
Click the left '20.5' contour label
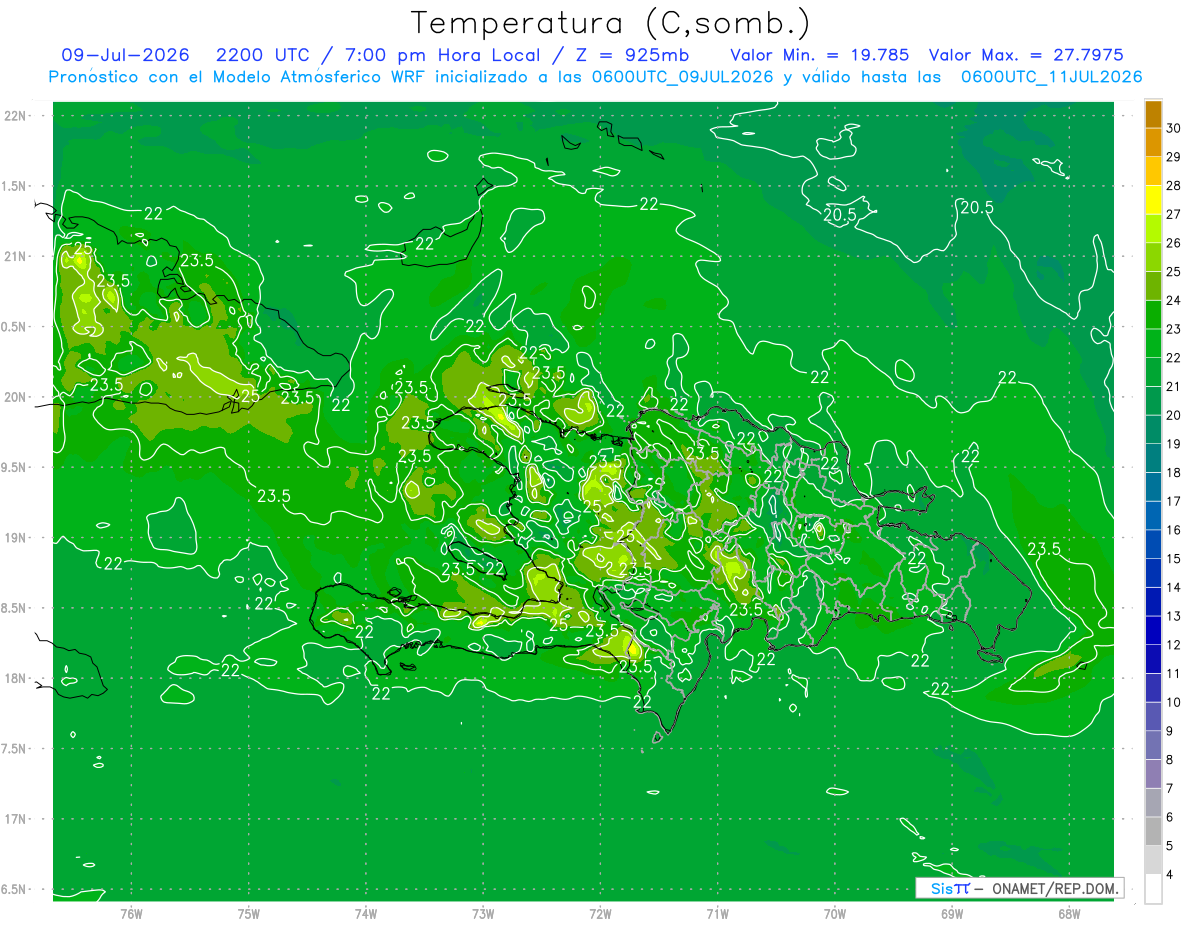840,214
